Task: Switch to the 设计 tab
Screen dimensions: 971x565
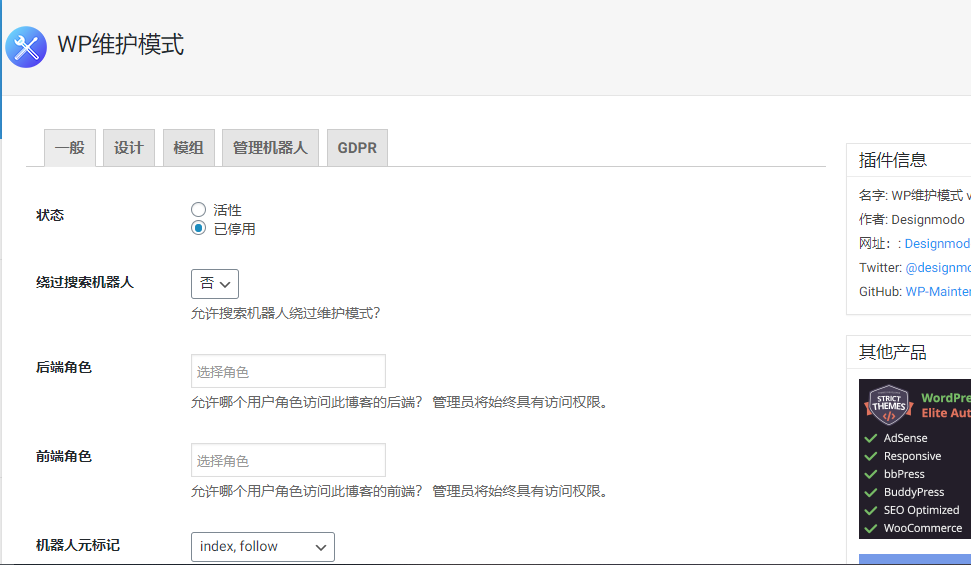Action: (x=129, y=147)
